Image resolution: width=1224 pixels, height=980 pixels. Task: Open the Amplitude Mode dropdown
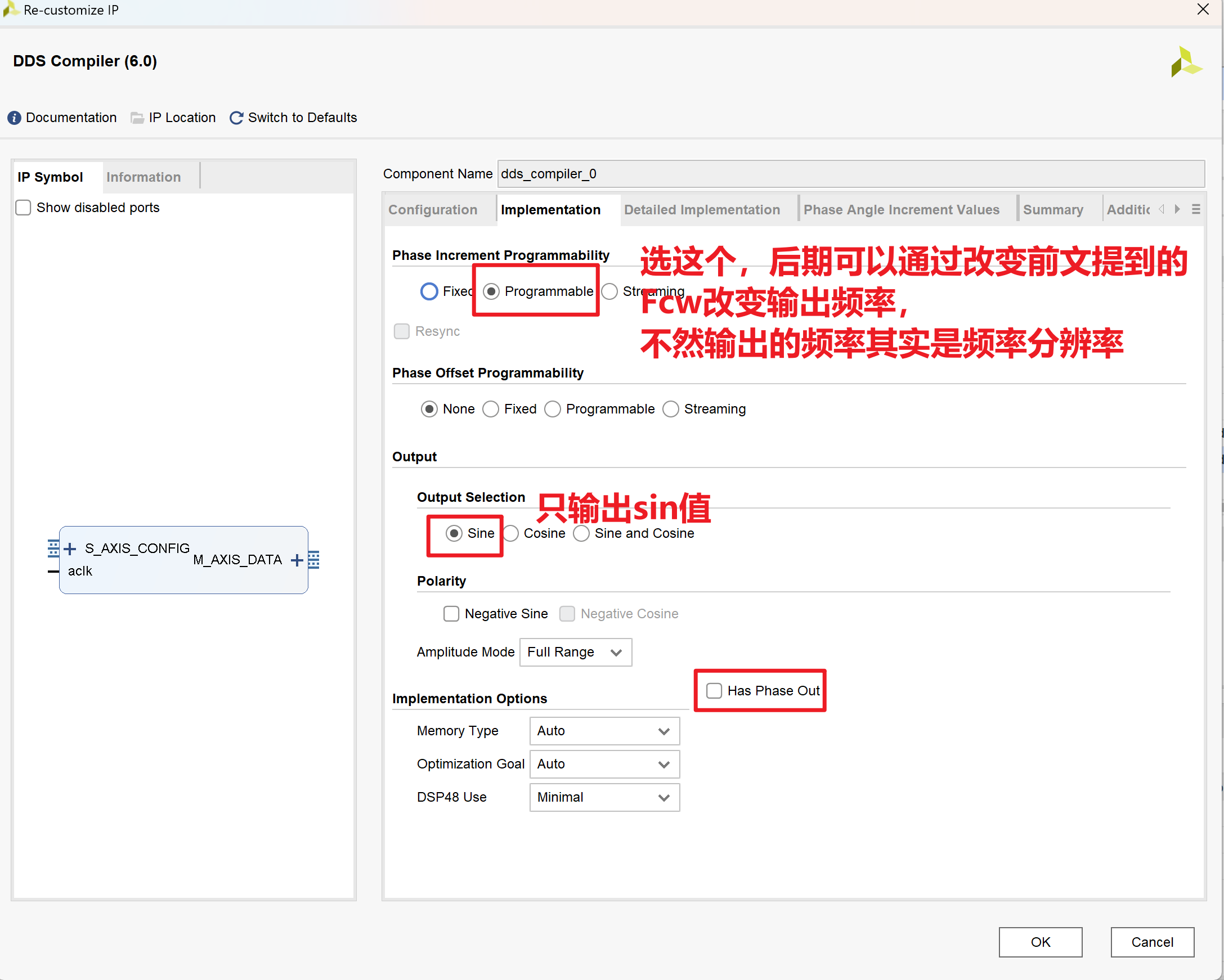[576, 653]
